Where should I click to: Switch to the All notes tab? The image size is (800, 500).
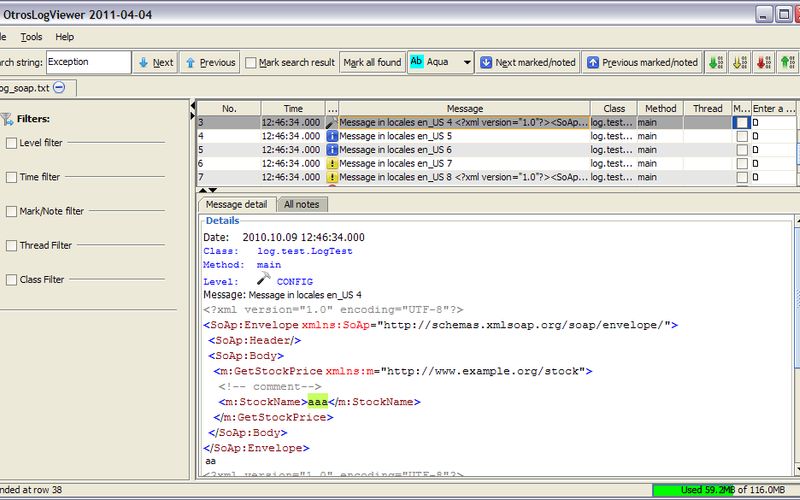tap(301, 204)
